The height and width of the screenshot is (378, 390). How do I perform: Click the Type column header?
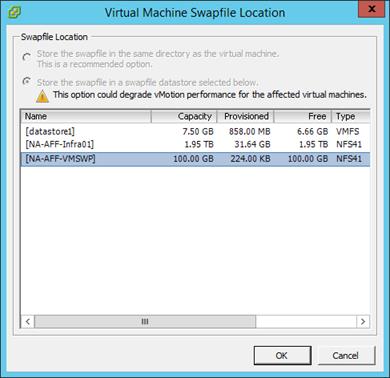pyautogui.click(x=351, y=116)
